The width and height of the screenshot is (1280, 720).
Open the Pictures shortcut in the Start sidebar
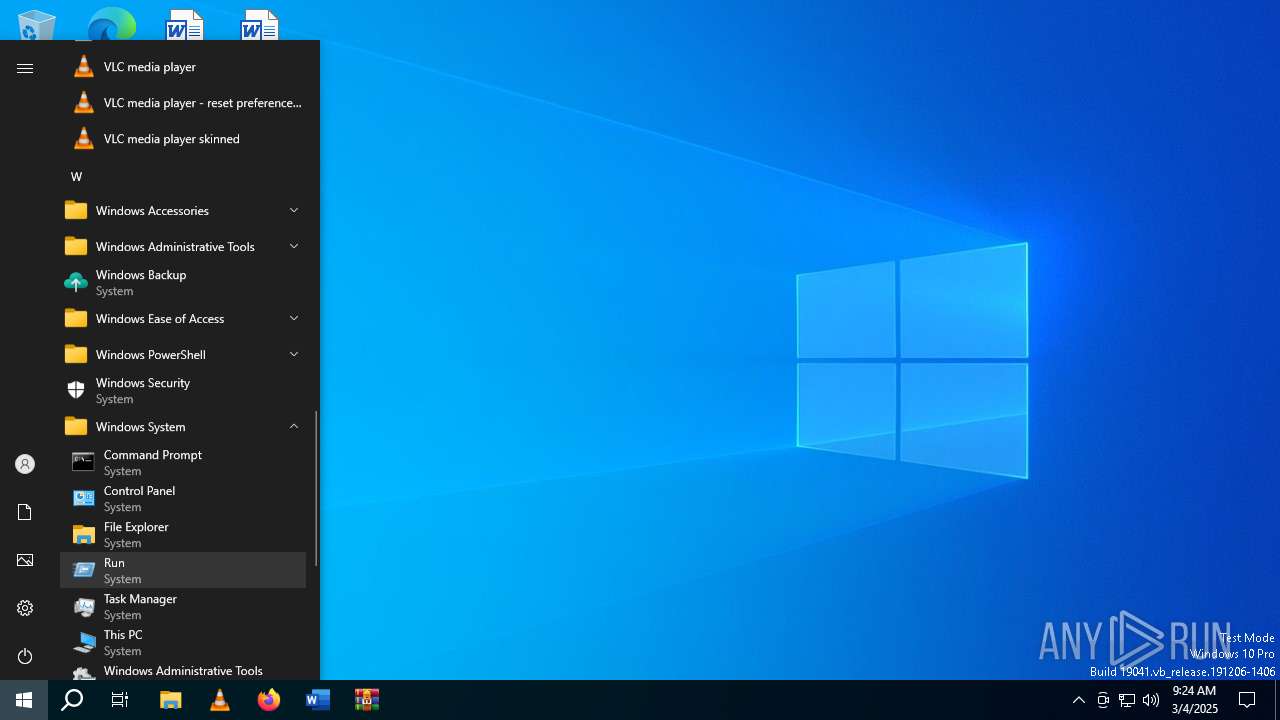point(25,560)
